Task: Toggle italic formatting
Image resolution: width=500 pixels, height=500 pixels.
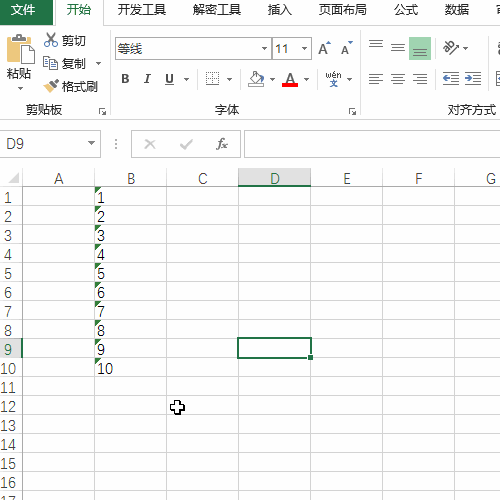Action: click(x=147, y=79)
